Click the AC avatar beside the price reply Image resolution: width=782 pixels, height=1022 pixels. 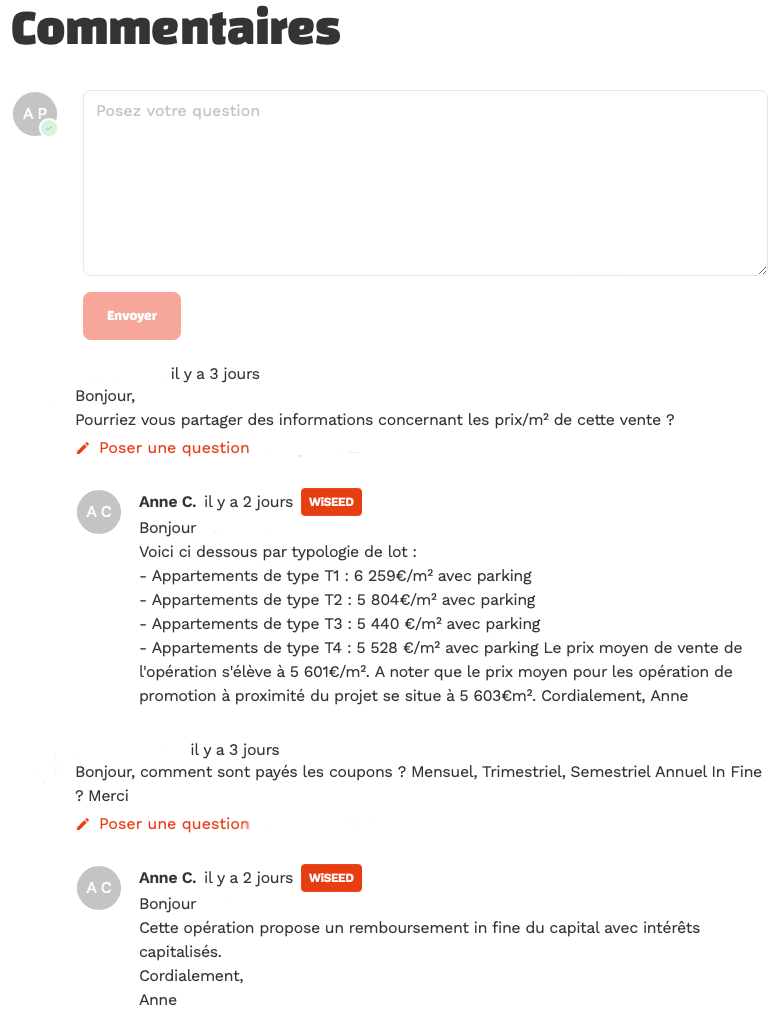click(x=99, y=512)
